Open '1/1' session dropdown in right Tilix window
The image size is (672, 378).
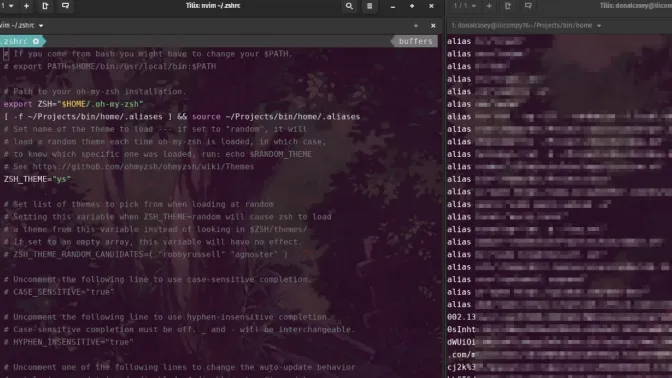pyautogui.click(x=465, y=6)
